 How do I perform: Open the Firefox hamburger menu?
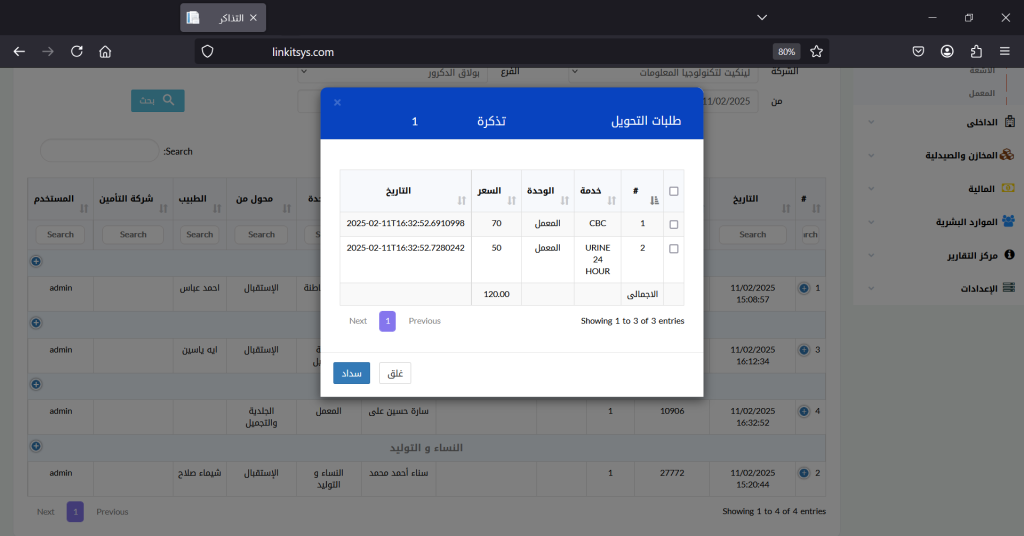[1006, 51]
